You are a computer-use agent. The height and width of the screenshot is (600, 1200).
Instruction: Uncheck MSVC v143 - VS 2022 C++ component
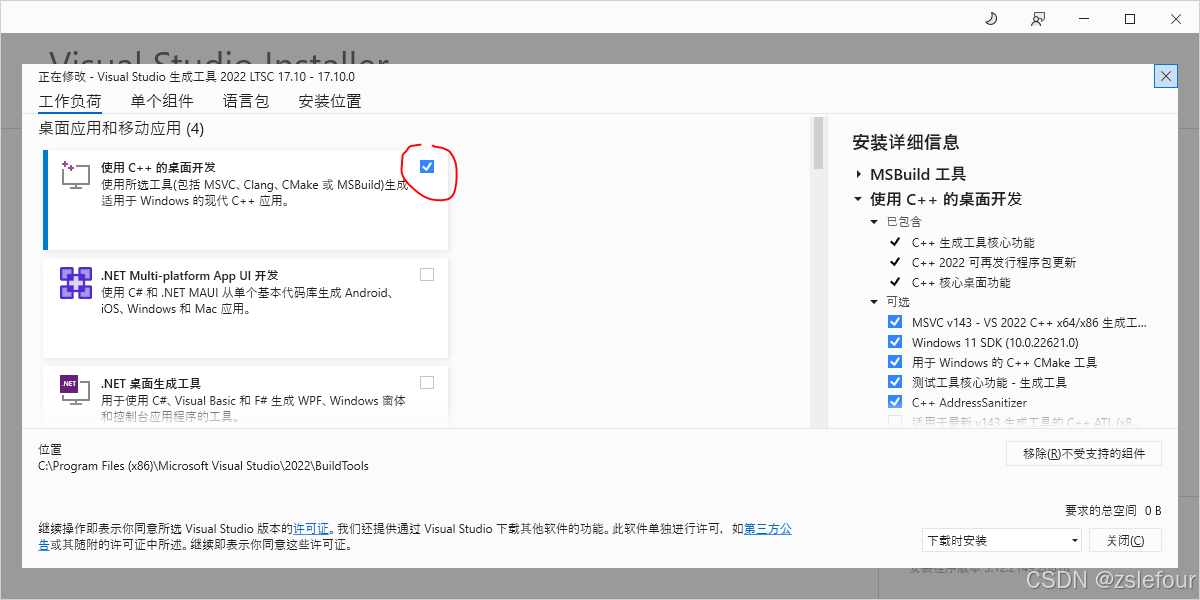(895, 322)
